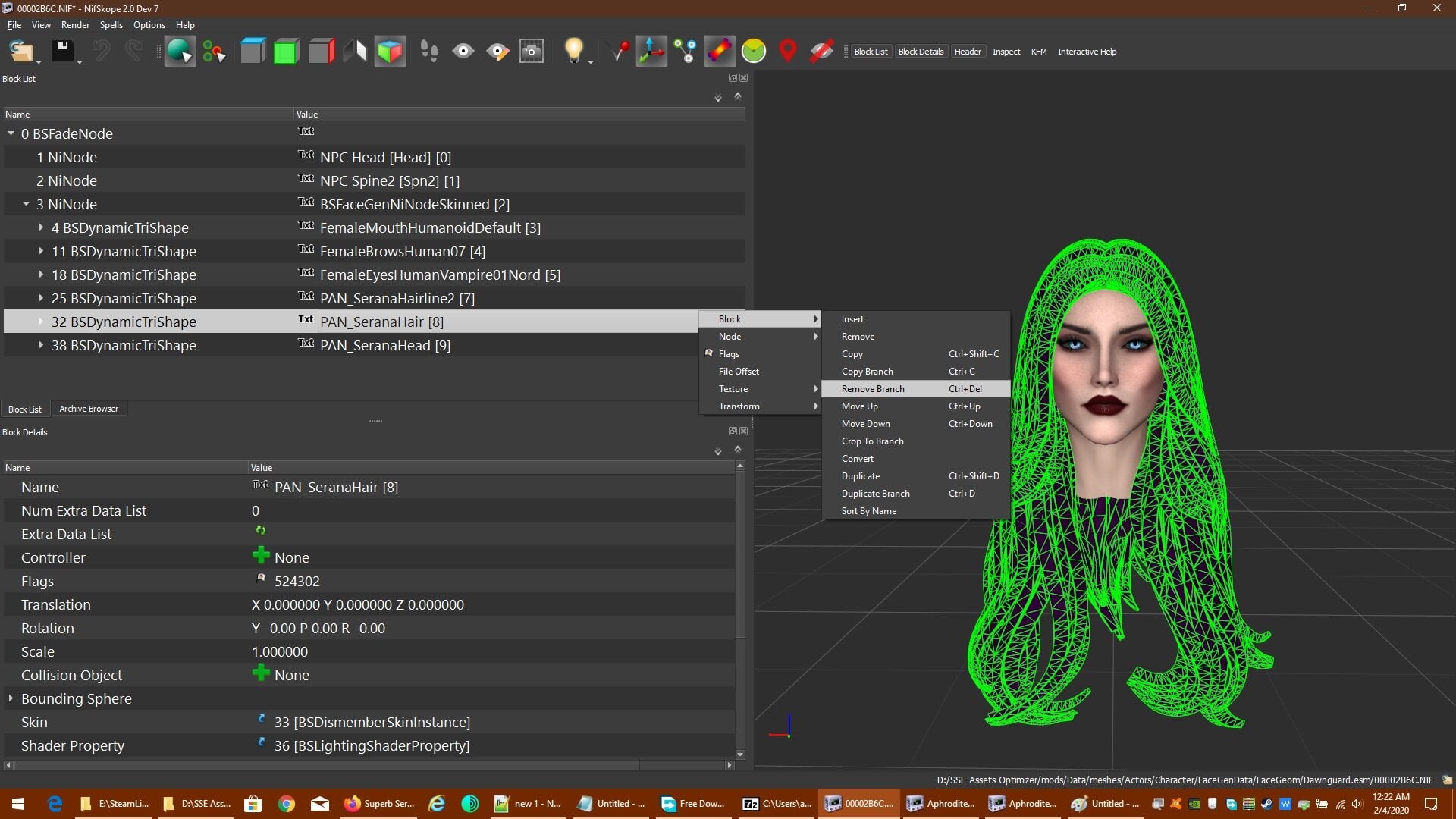Click the eye with pencil icon

click(497, 52)
